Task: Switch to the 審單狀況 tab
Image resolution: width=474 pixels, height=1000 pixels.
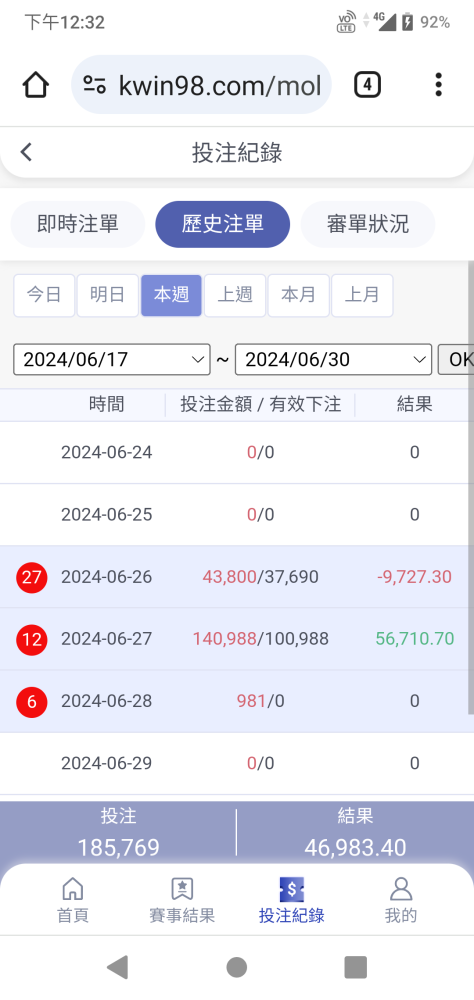Action: 368,224
